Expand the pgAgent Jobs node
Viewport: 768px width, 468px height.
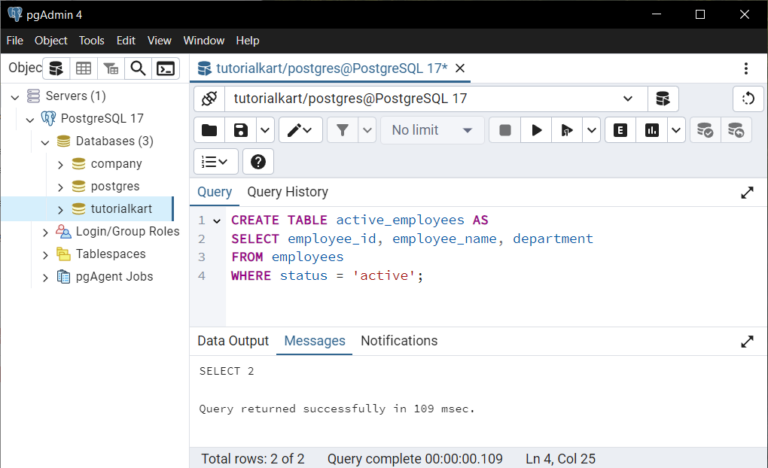tap(45, 277)
